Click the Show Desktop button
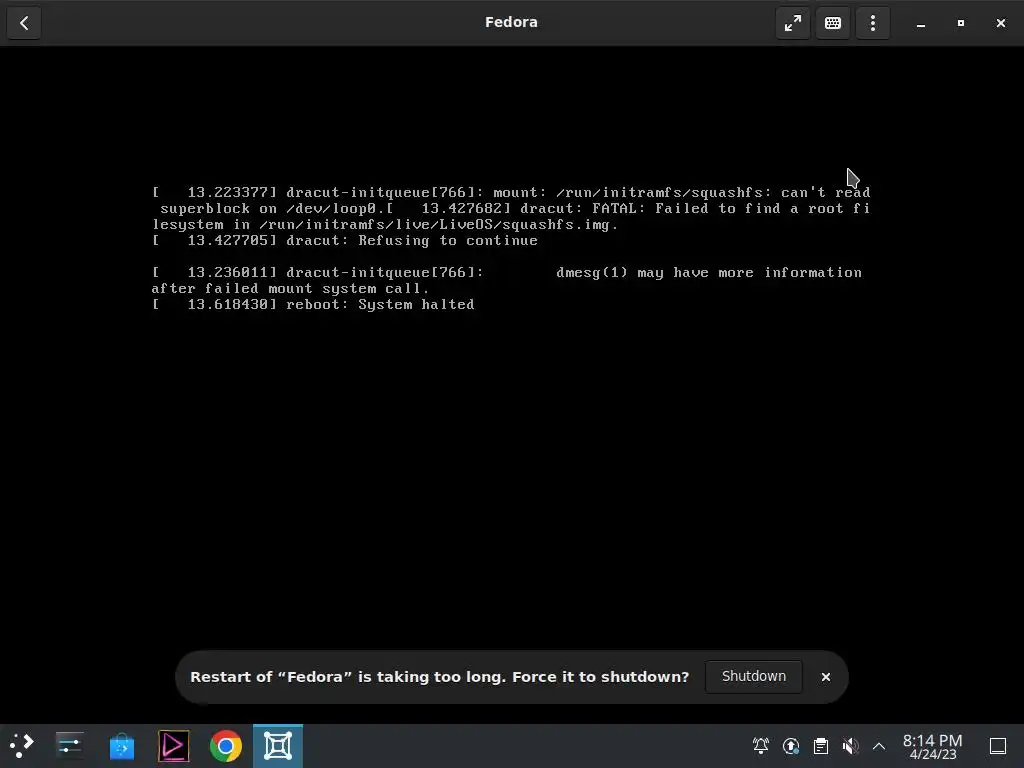 click(998, 746)
